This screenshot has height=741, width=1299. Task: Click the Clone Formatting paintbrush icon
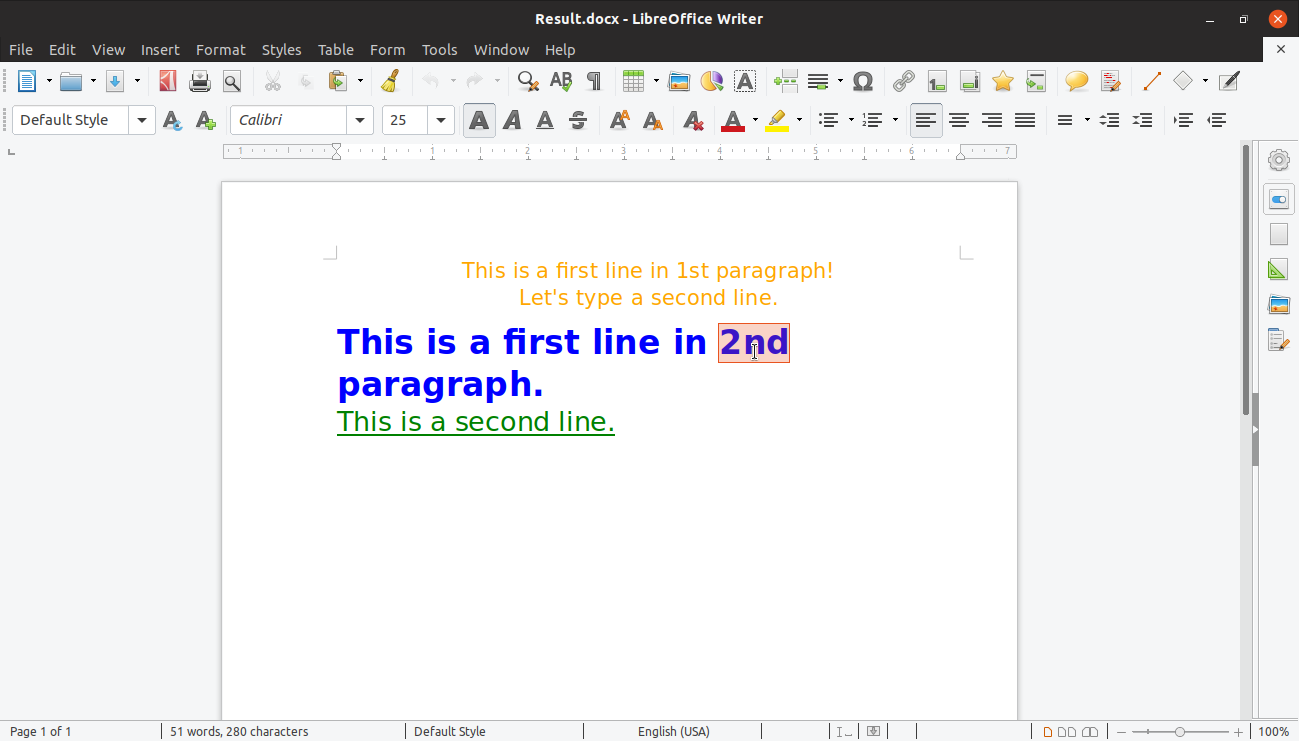[391, 81]
